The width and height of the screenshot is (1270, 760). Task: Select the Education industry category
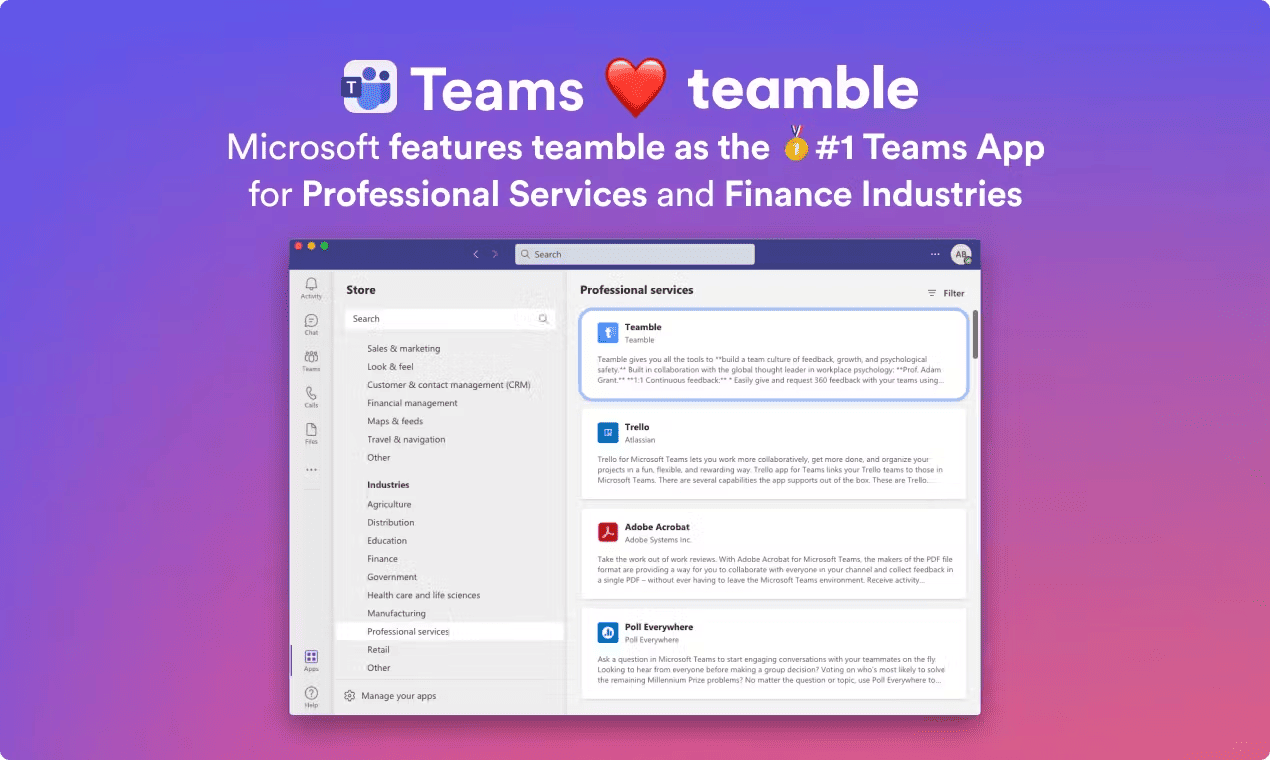pos(386,541)
